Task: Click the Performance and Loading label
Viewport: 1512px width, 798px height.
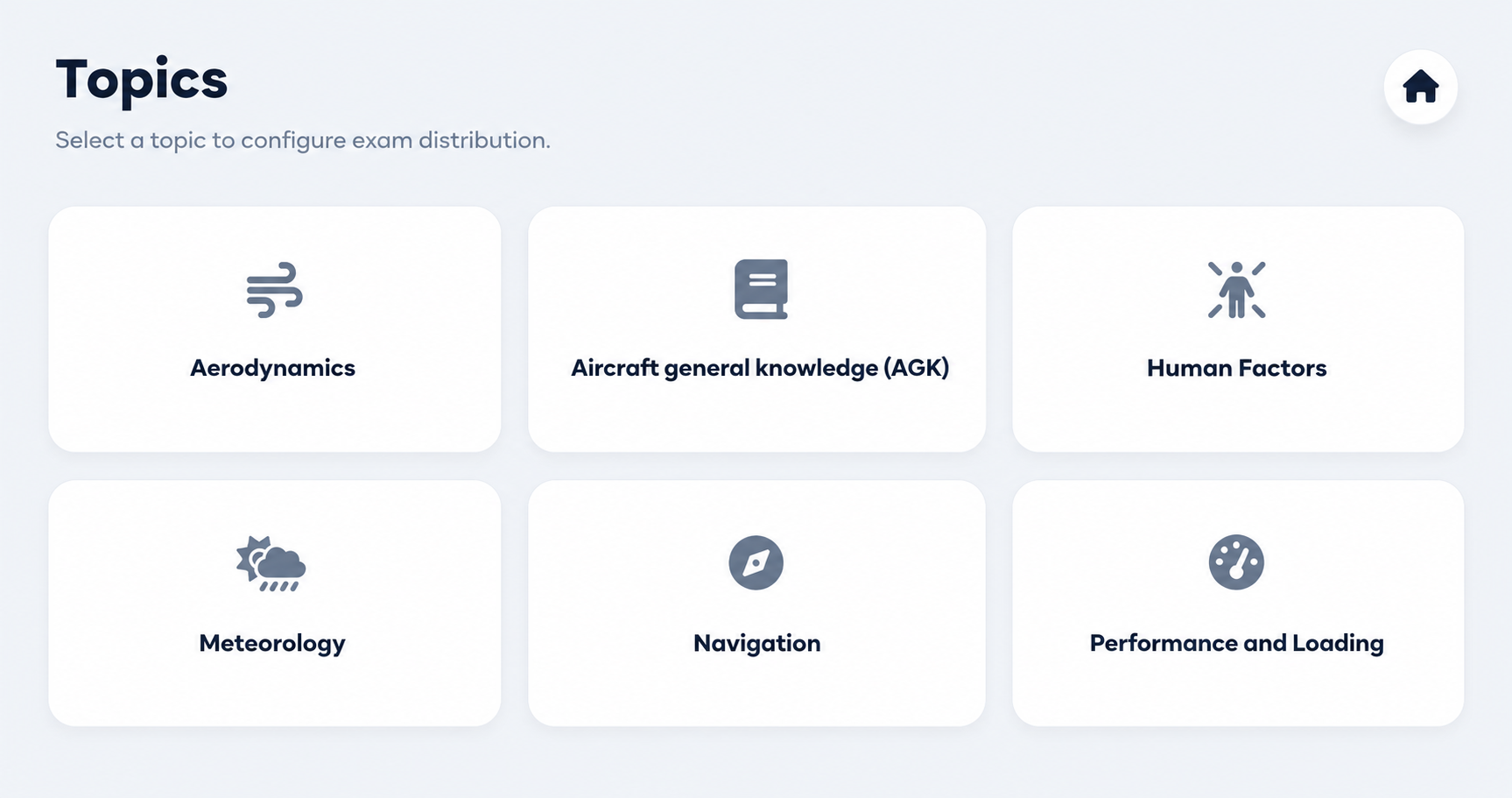Action: 1236,643
